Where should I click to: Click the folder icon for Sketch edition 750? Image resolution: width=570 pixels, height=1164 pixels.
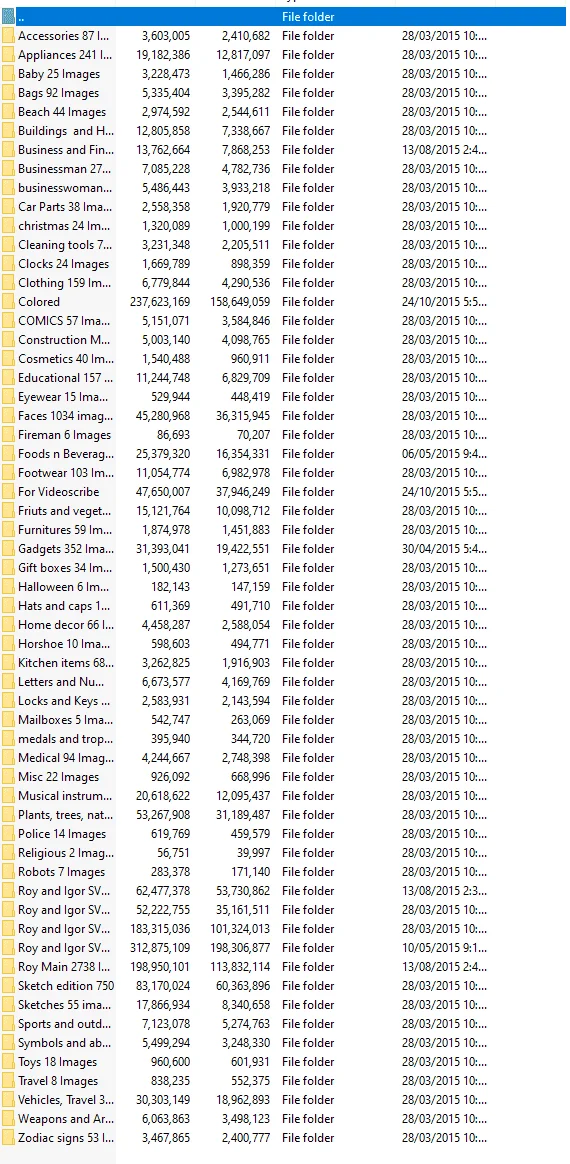click(8, 986)
